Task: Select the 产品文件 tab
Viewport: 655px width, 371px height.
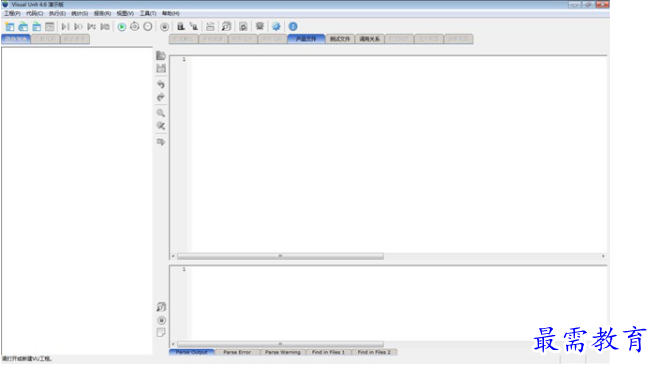Action: point(306,39)
